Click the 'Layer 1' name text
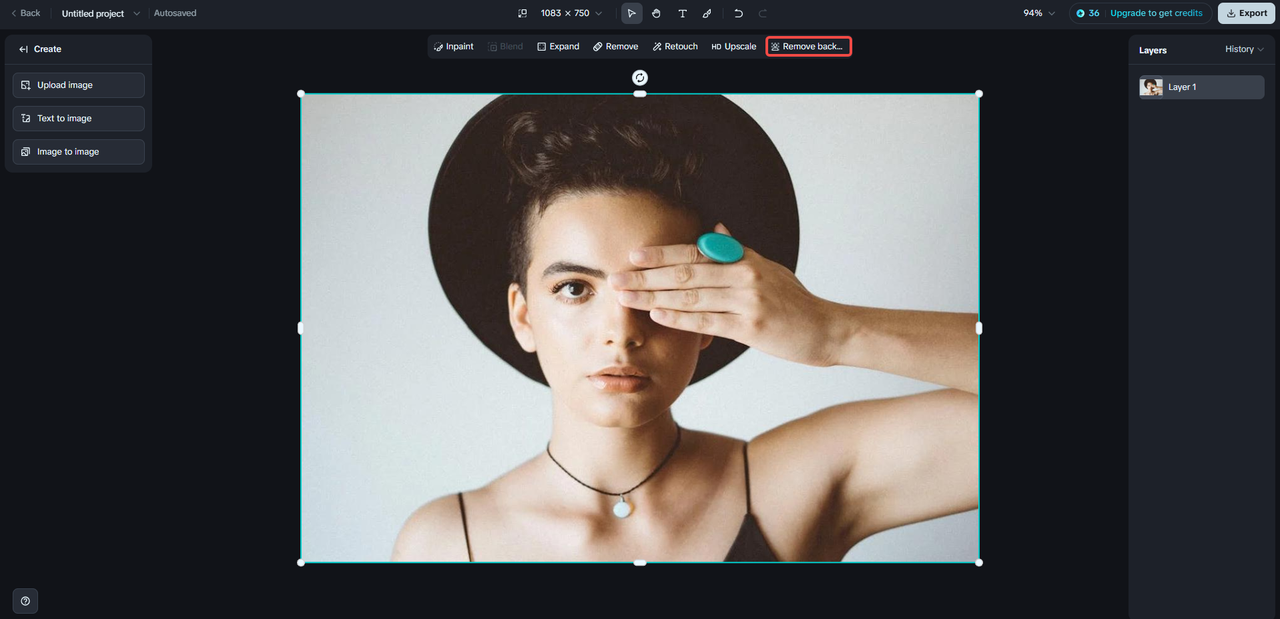1280x619 pixels. click(x=1182, y=87)
